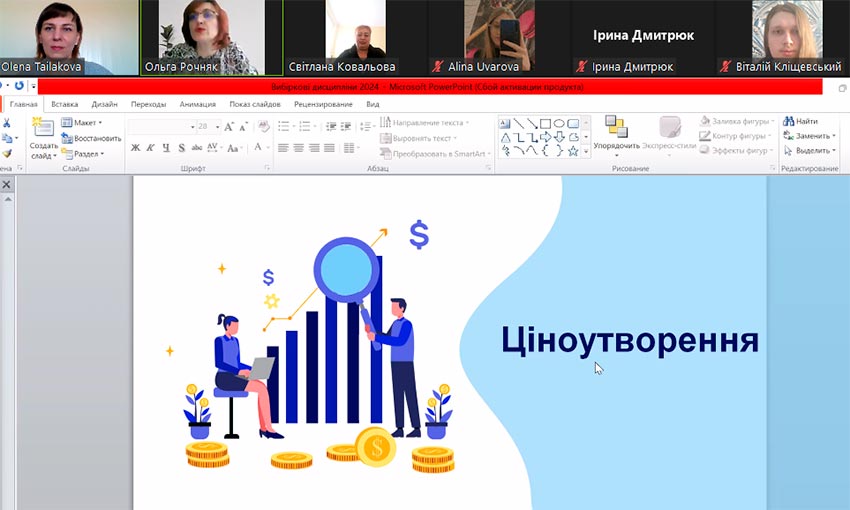Open the Раздел section dropdown
The height and width of the screenshot is (510, 850).
pyautogui.click(x=83, y=154)
